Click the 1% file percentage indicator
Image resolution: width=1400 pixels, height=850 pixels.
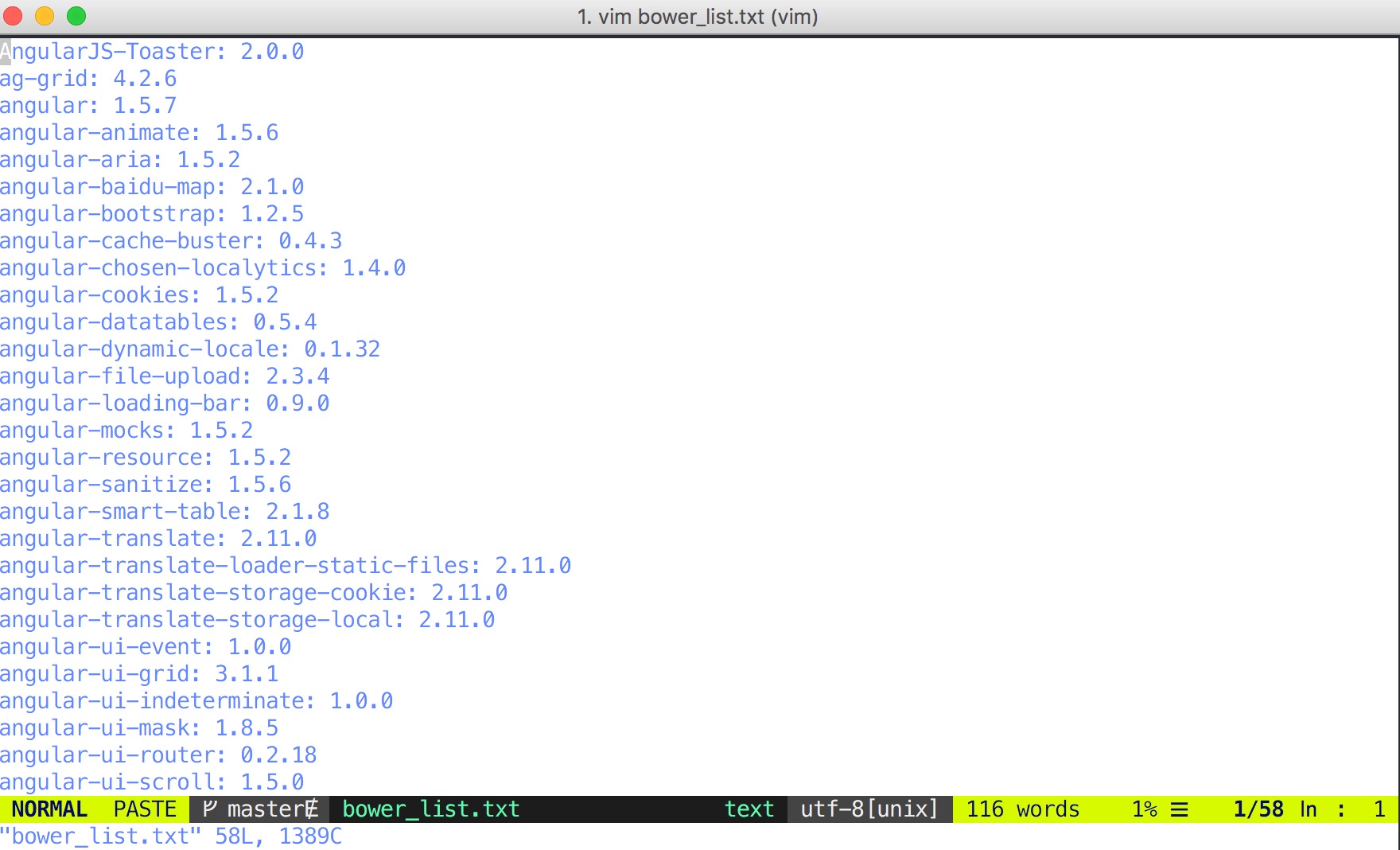[x=1145, y=809]
